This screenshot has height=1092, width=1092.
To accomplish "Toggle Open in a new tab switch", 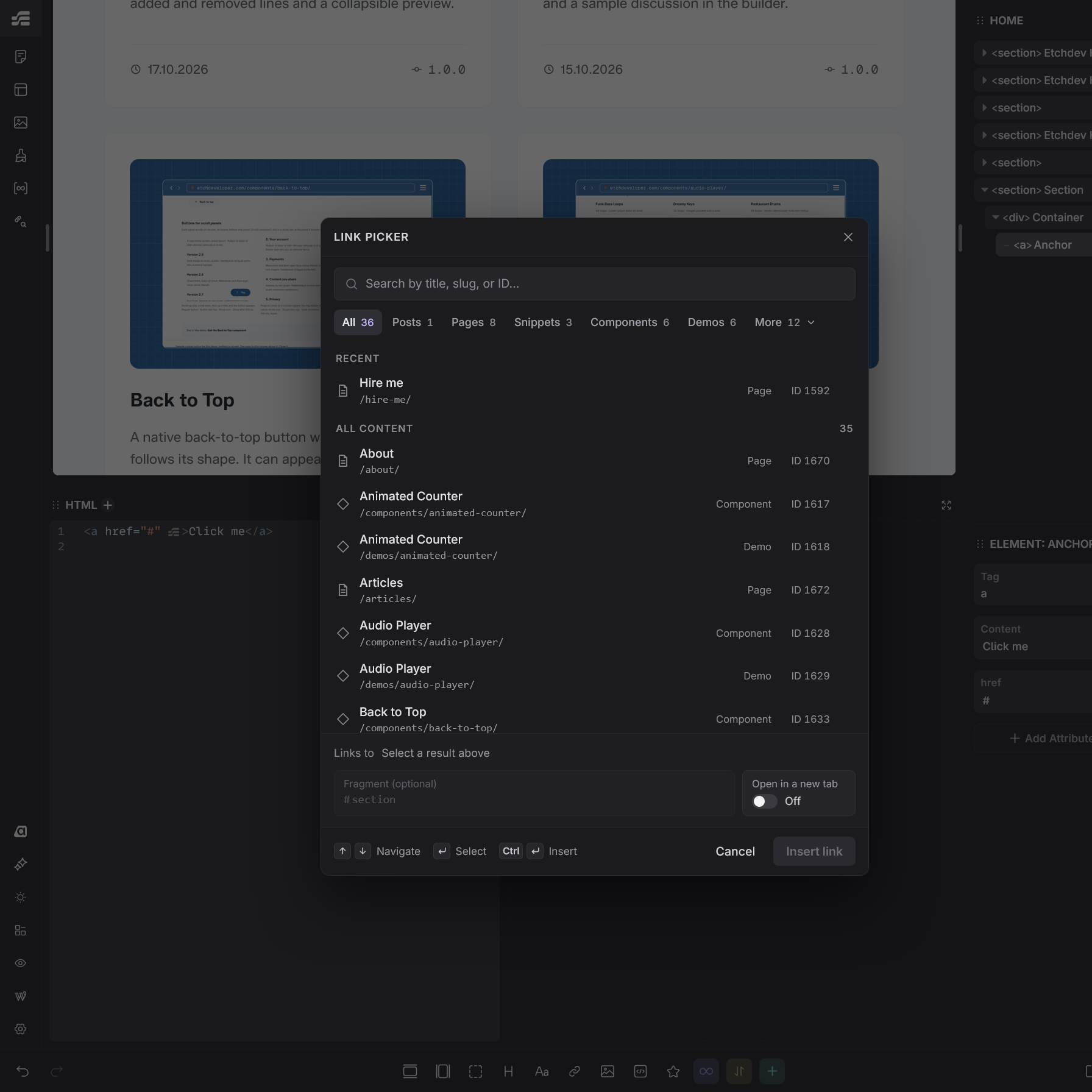I will click(765, 801).
